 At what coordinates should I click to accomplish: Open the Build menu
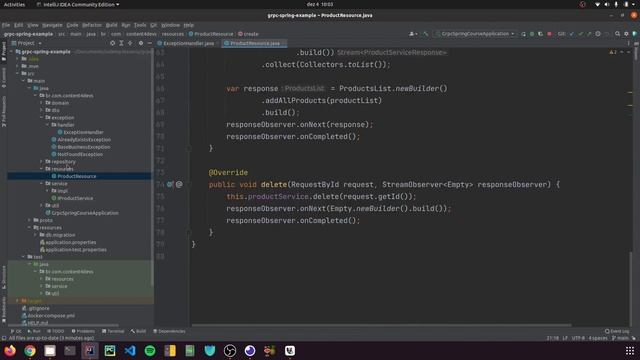point(111,25)
